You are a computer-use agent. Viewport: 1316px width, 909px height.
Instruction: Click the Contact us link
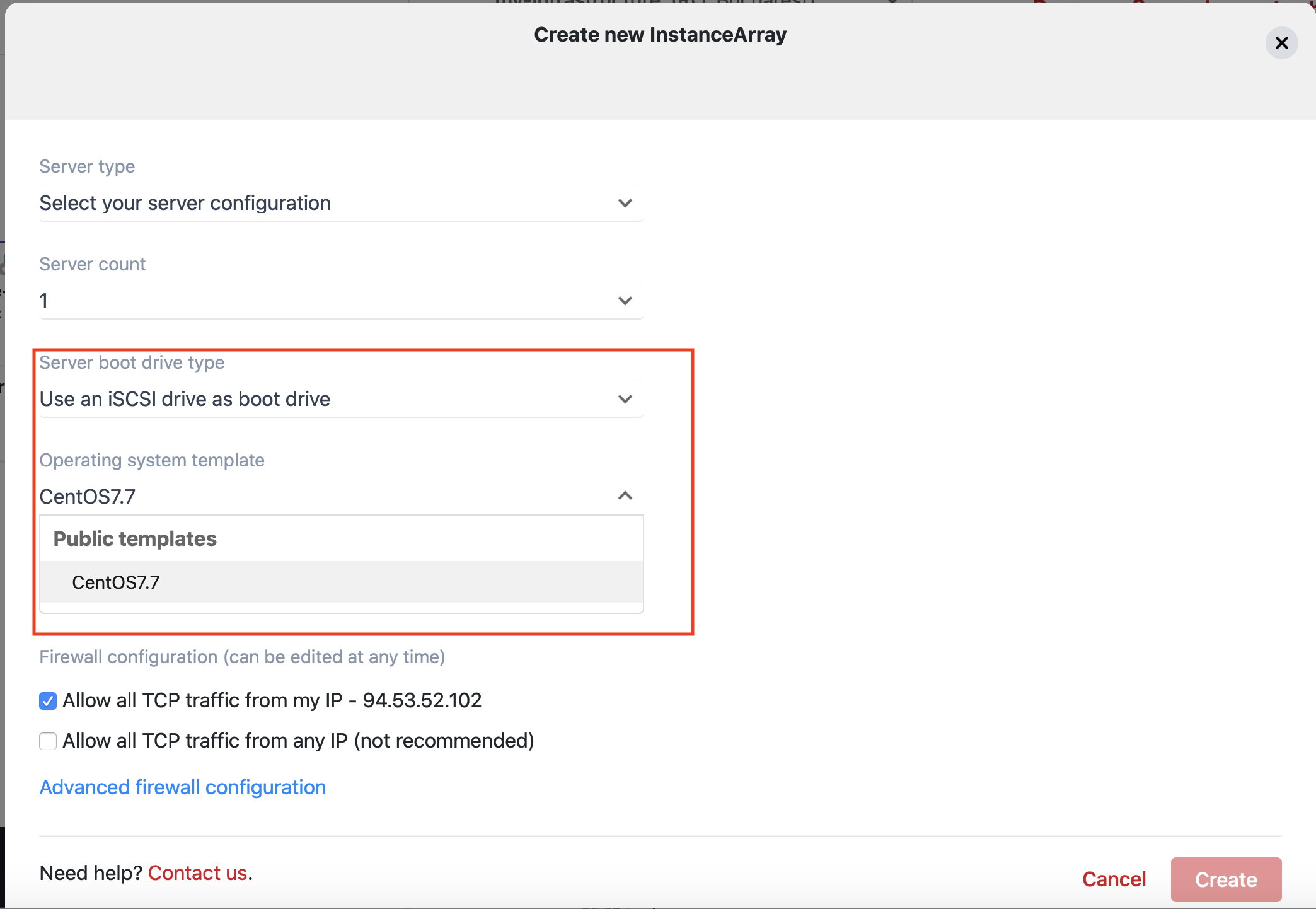[197, 873]
